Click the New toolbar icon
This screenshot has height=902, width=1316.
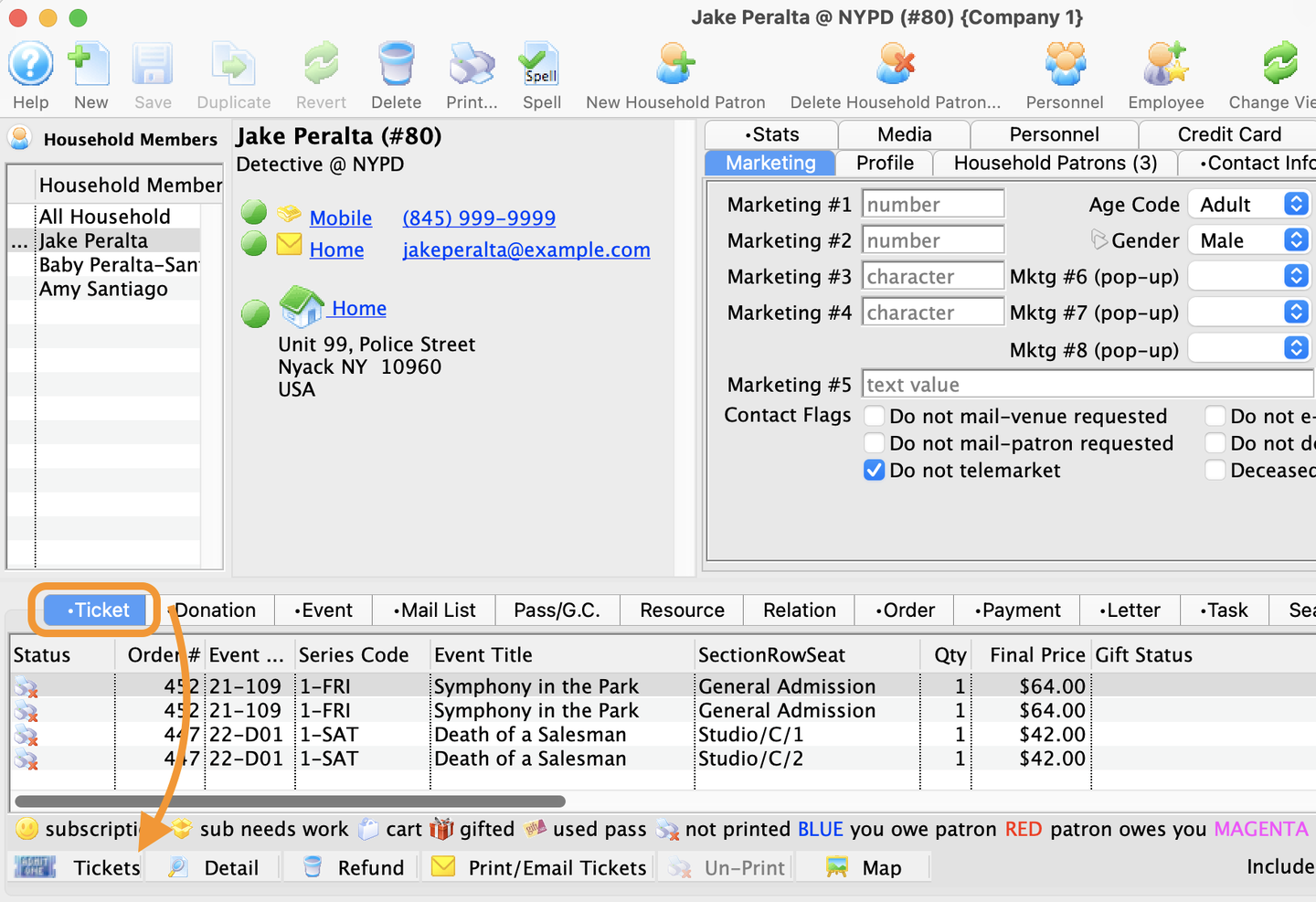click(90, 65)
